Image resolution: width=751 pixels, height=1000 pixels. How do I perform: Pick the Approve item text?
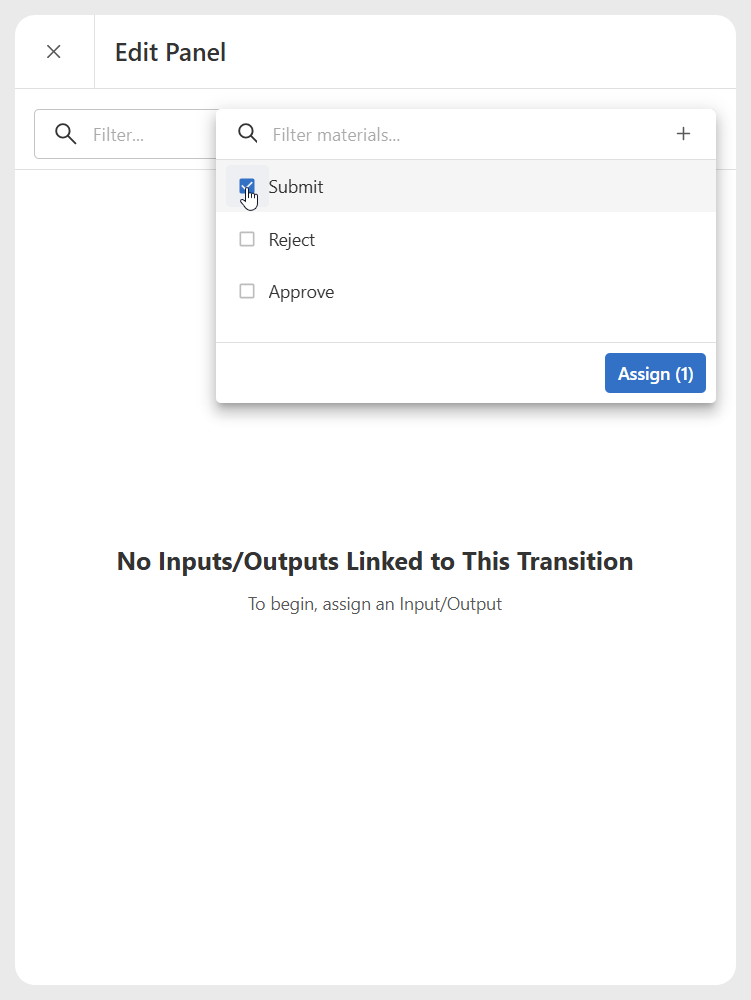tap(301, 292)
